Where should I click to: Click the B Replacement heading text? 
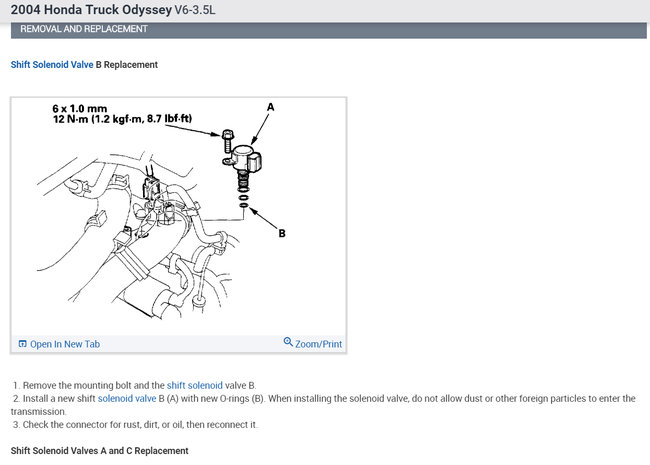point(126,65)
